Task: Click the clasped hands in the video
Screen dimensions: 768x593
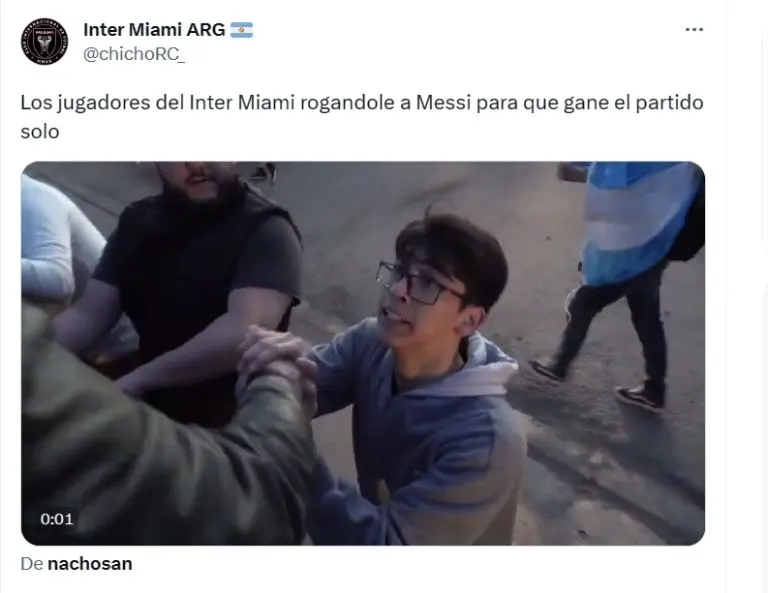Action: (x=277, y=359)
